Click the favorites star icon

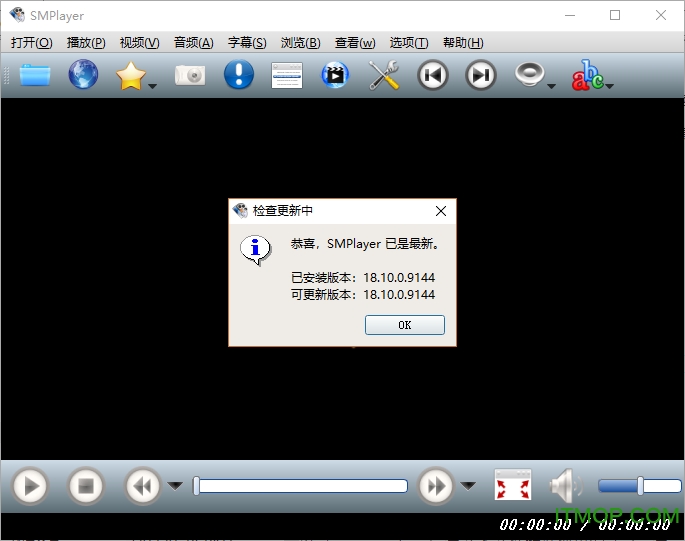point(131,76)
